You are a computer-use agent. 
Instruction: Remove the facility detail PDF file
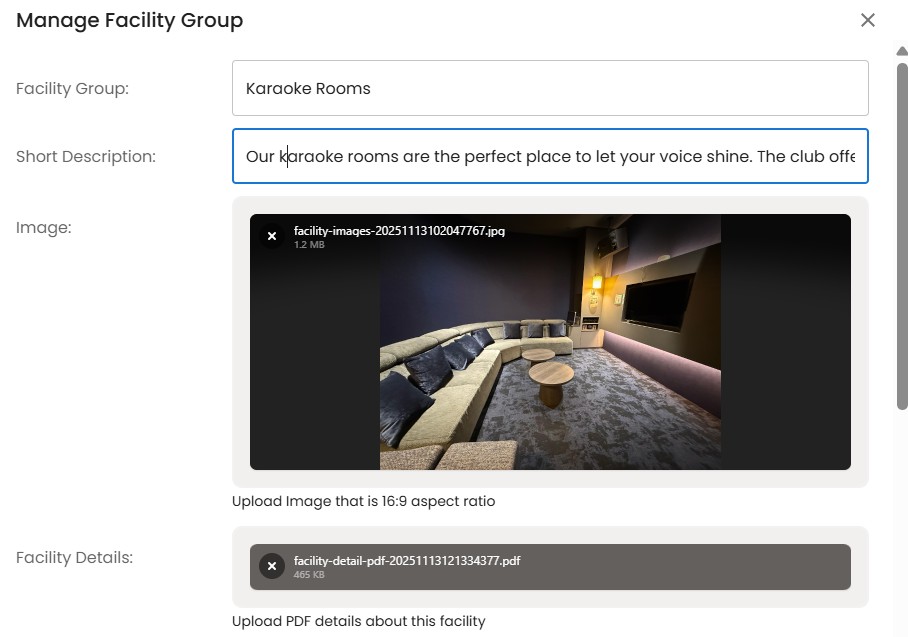271,566
